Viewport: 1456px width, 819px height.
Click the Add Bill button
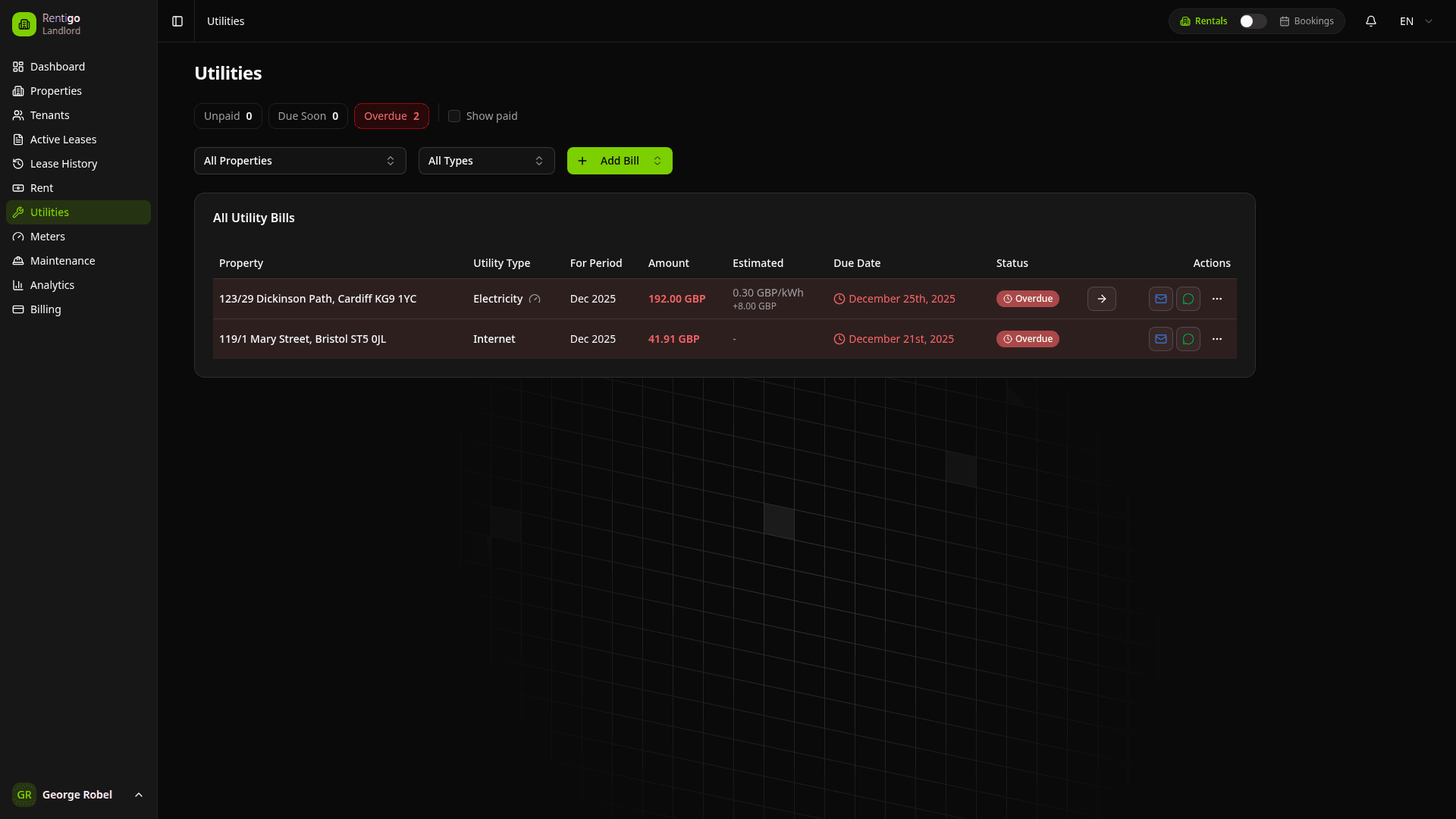tap(619, 161)
